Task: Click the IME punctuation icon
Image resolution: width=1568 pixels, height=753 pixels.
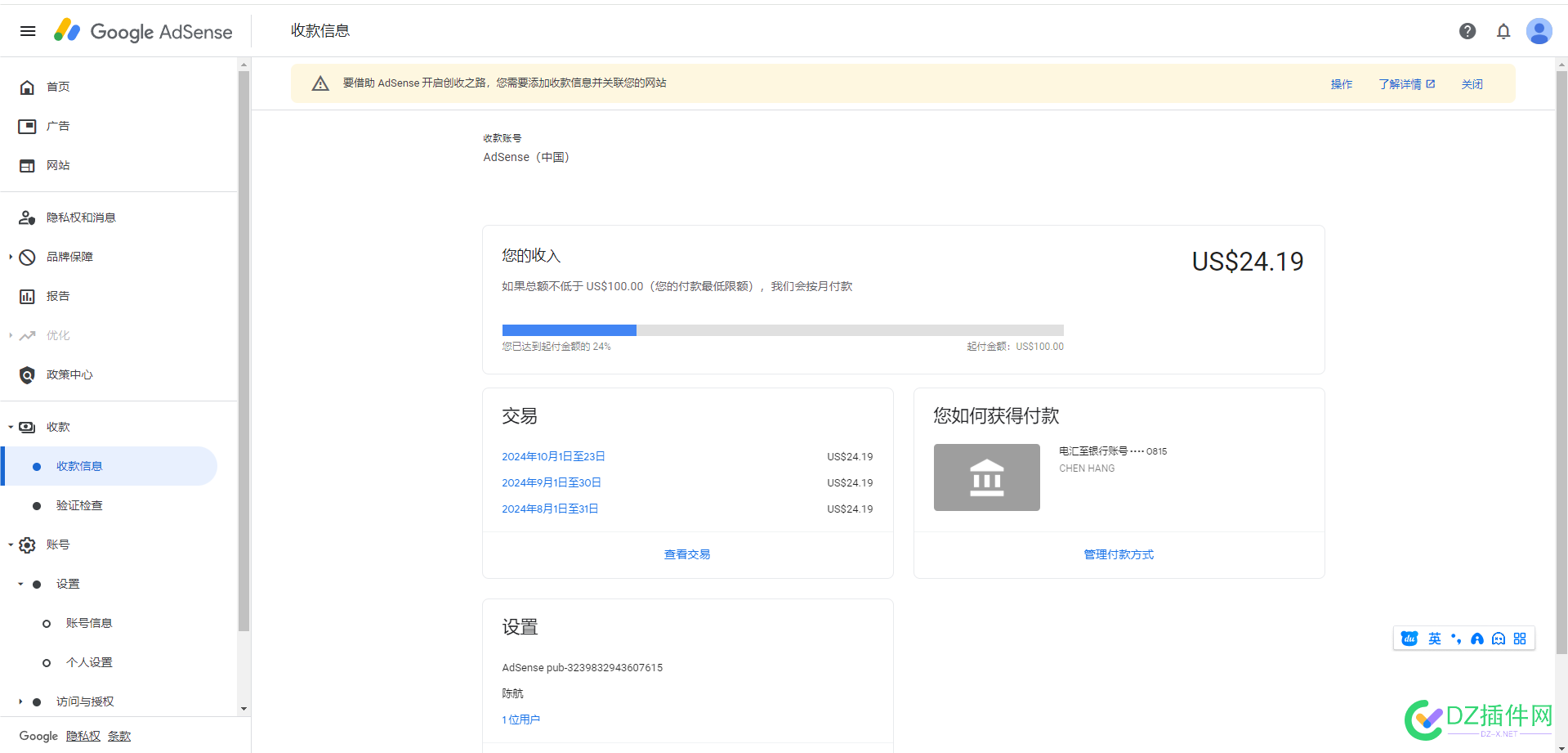Action: click(1456, 639)
